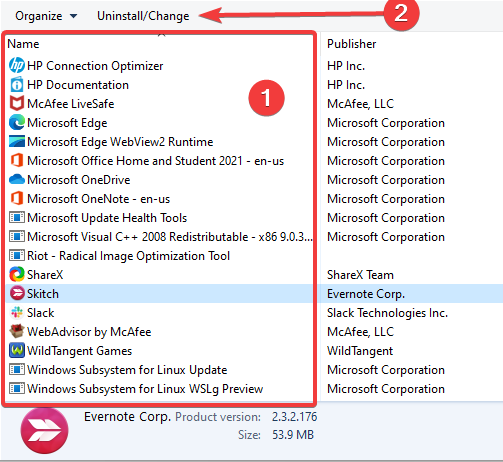Select the Slack program entry
The image size is (503, 462).
[40, 313]
